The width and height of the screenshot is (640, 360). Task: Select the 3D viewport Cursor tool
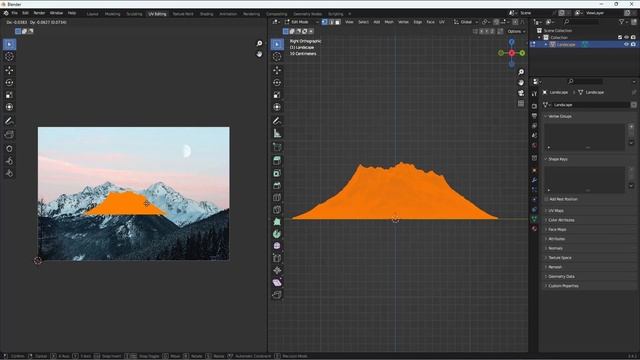tap(277, 57)
